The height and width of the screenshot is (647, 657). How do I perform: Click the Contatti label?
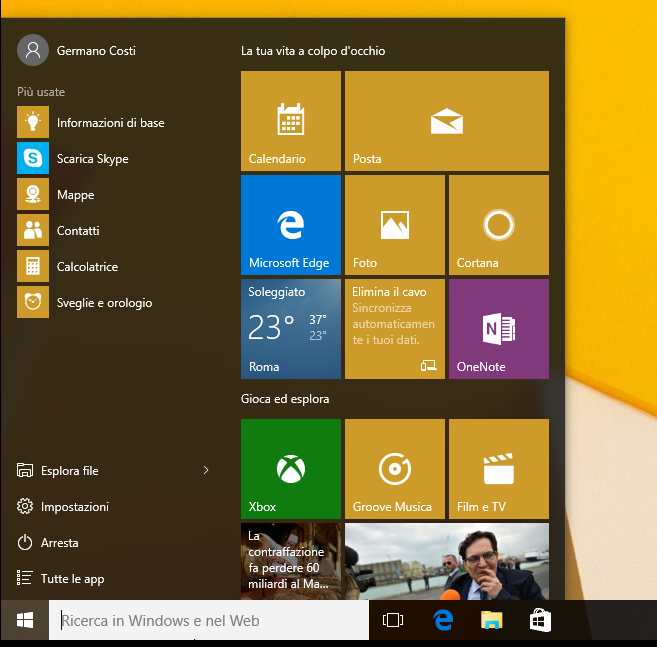tap(78, 231)
